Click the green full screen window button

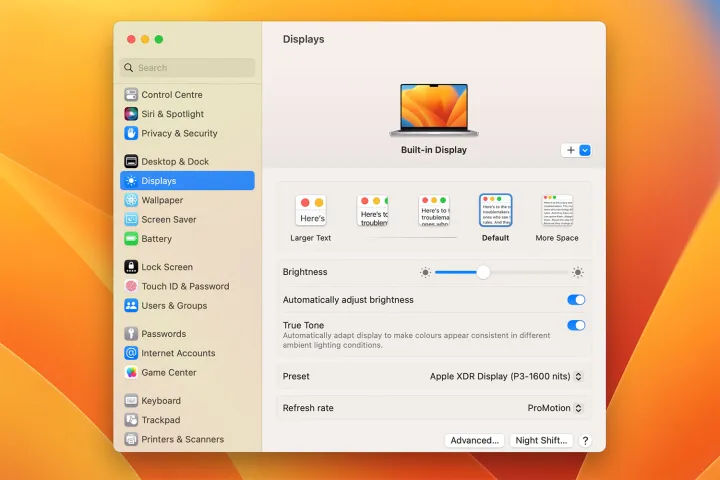tap(158, 39)
